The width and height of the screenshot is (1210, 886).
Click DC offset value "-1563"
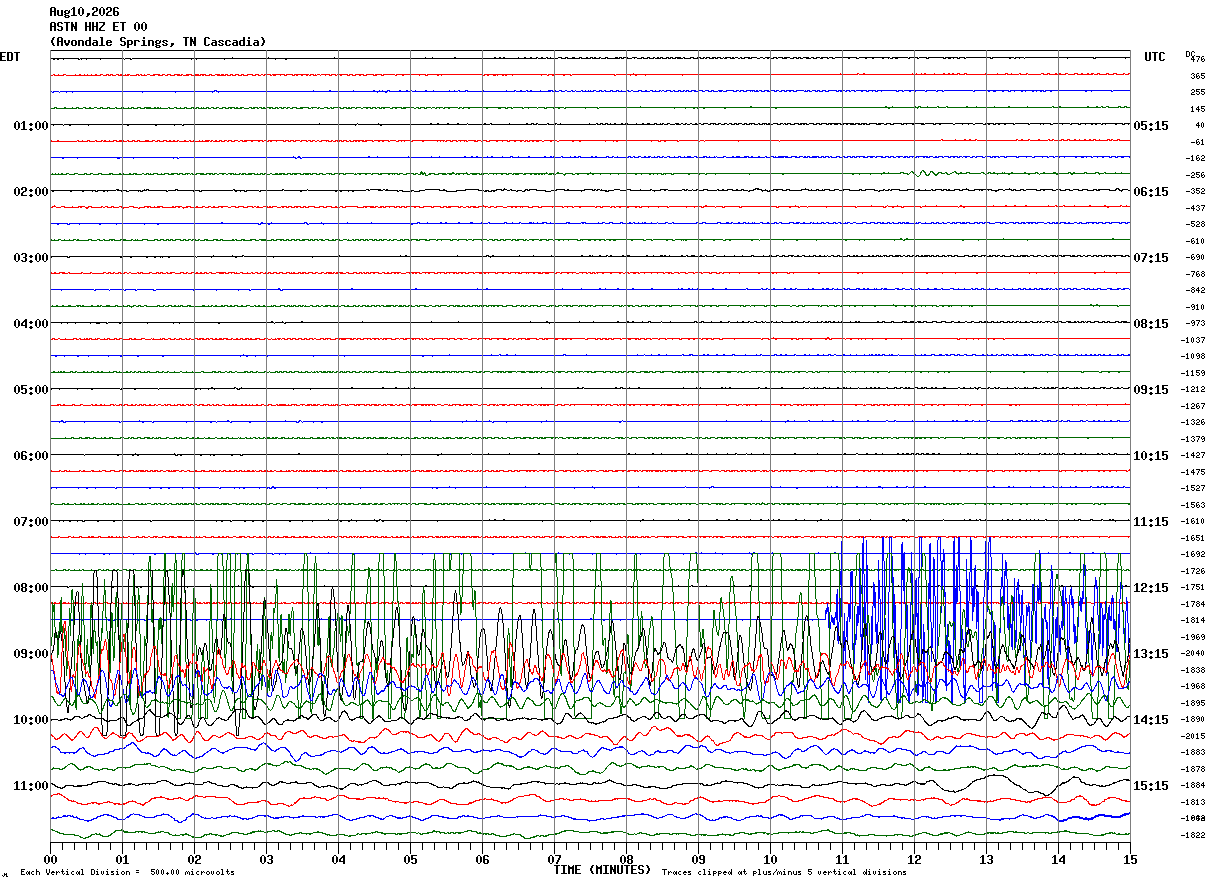[1194, 505]
